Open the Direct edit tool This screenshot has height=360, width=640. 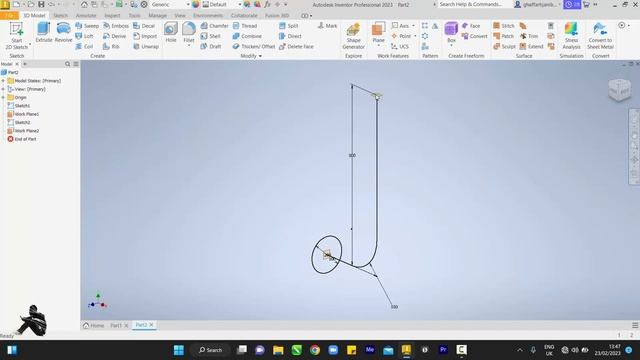click(290, 36)
